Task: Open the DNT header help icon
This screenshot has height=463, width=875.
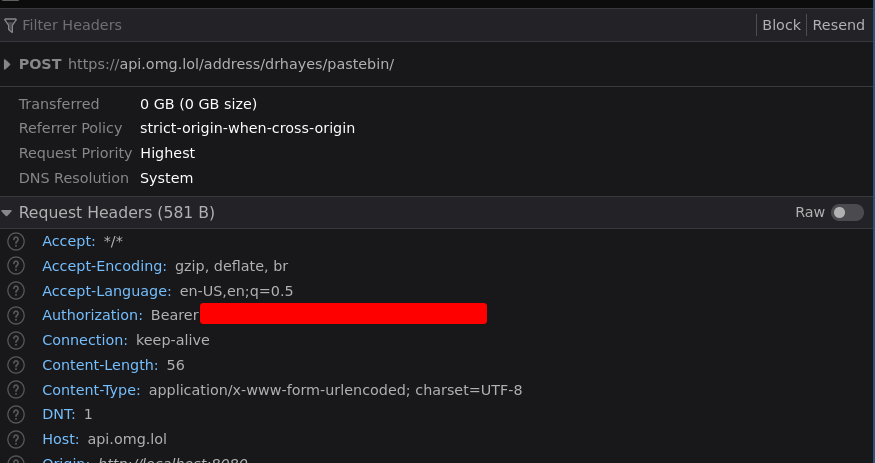Action: pos(16,414)
